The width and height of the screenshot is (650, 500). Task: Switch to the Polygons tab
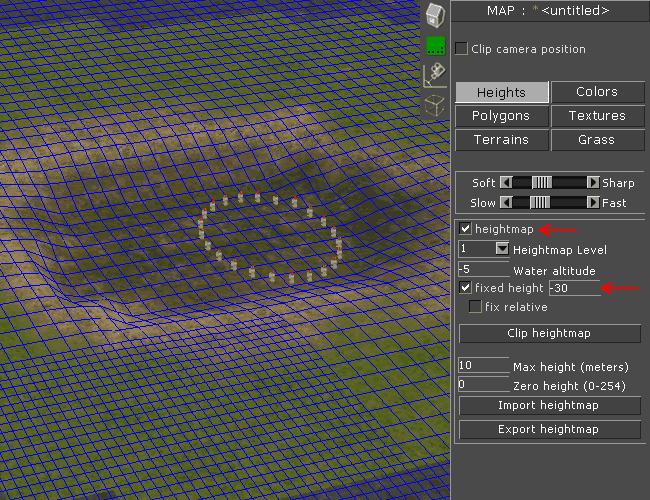[502, 116]
